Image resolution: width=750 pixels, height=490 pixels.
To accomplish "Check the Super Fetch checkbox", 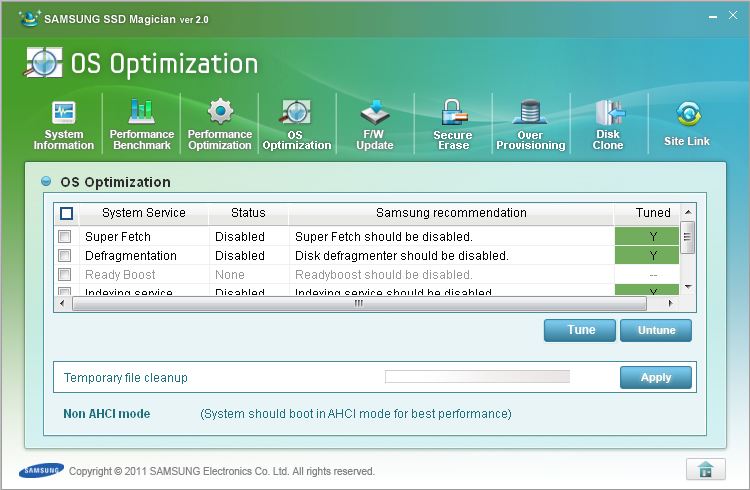I will pyautogui.click(x=65, y=236).
